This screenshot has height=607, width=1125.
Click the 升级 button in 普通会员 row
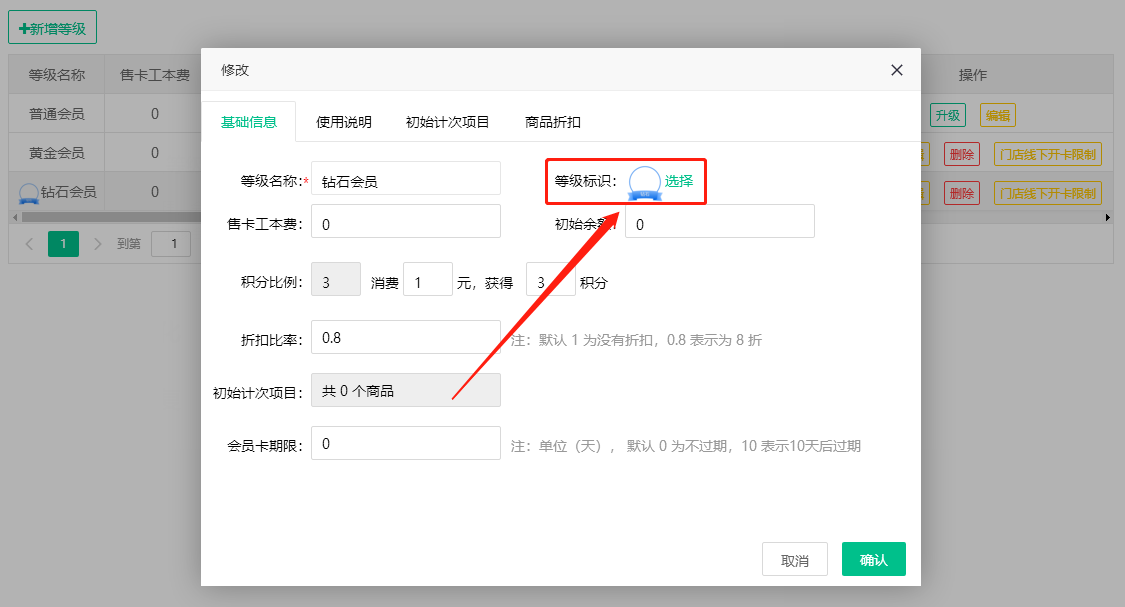click(946, 115)
